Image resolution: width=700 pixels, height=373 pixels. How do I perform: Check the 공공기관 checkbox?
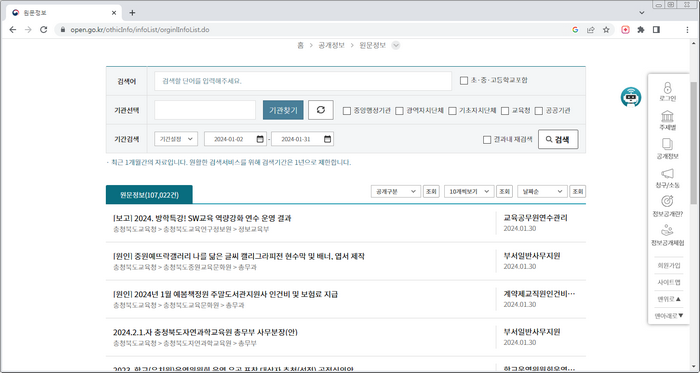pyautogui.click(x=539, y=111)
